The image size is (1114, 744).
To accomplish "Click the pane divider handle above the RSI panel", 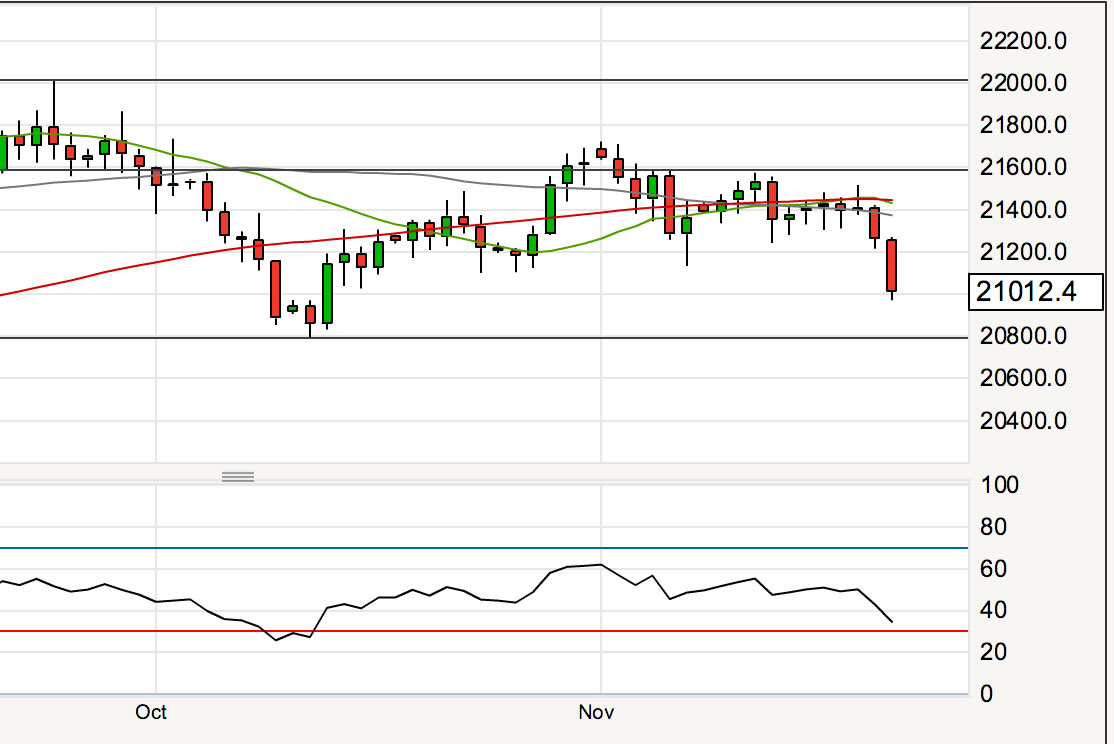I will 238,476.
